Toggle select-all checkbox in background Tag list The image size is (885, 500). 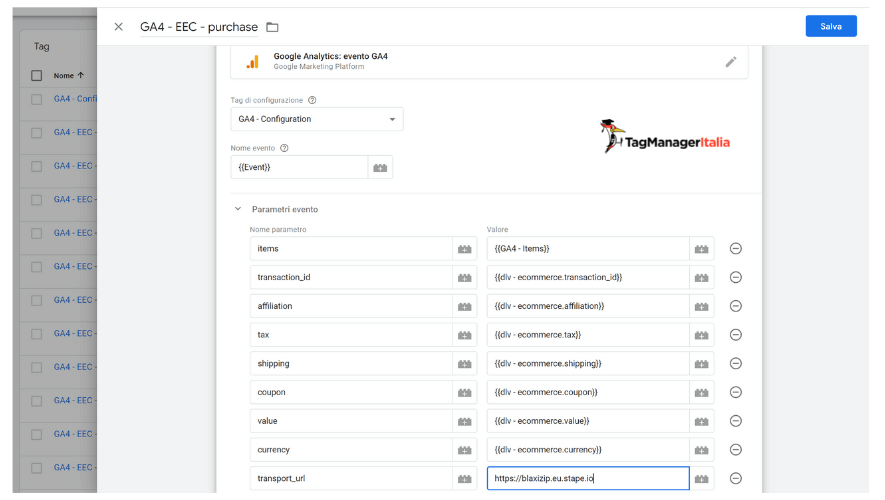37,76
